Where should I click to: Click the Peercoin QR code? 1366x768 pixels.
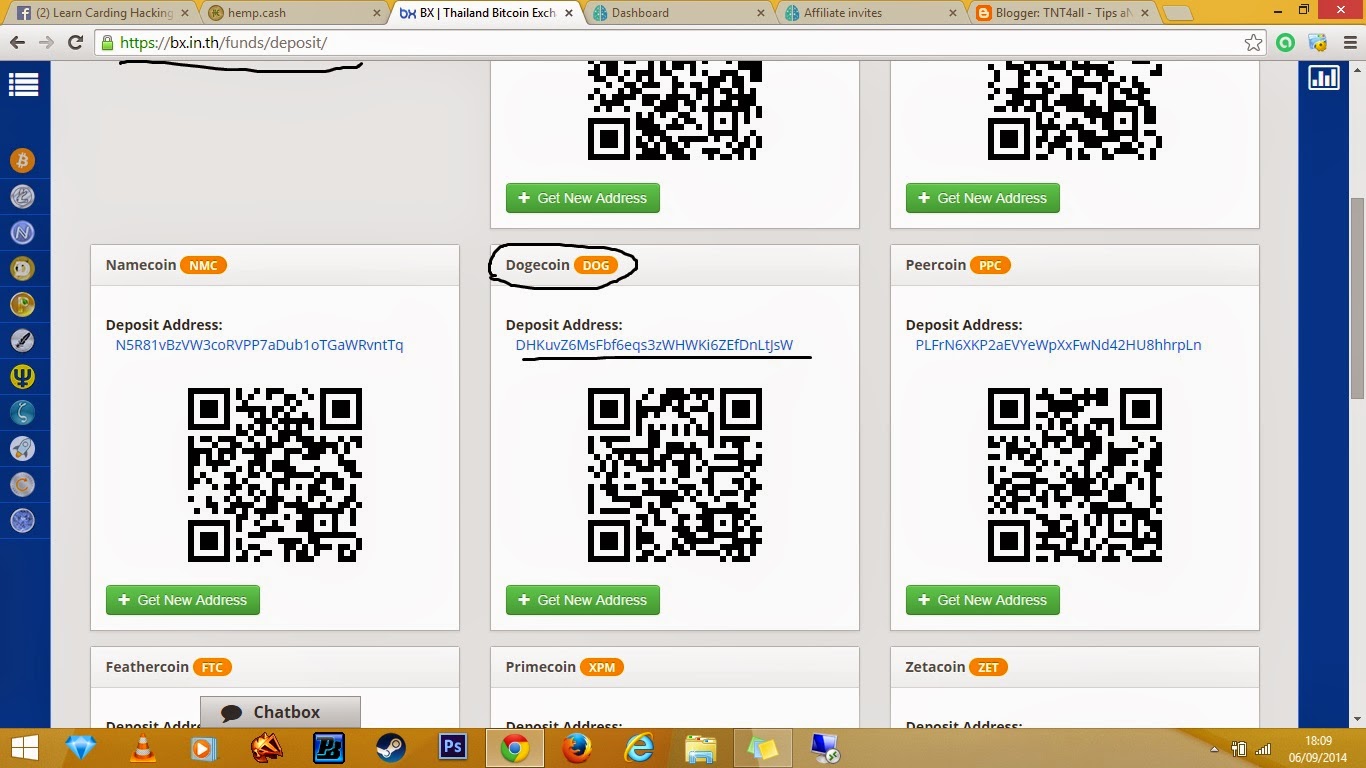coord(1075,475)
